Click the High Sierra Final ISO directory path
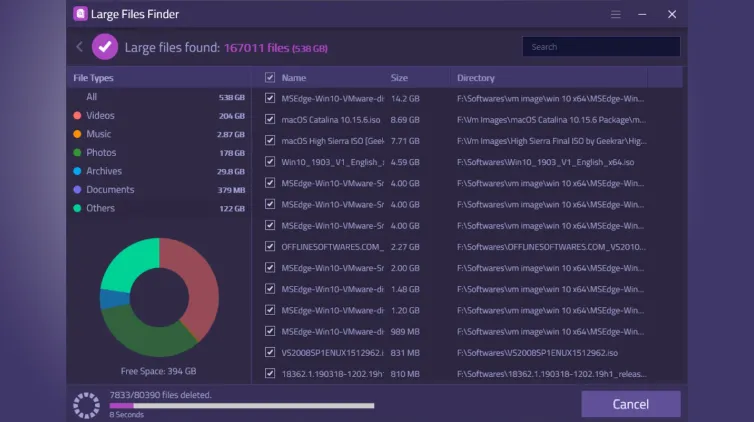 [x=552, y=141]
